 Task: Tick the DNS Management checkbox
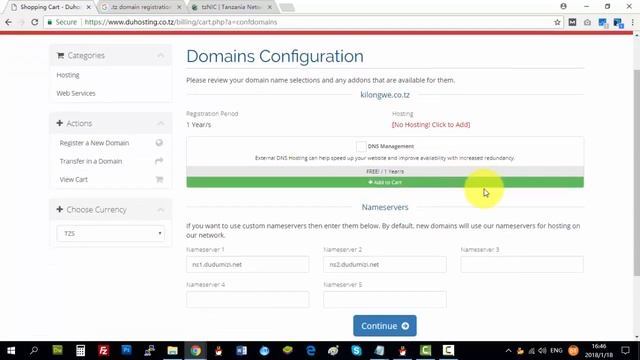tap(361, 146)
